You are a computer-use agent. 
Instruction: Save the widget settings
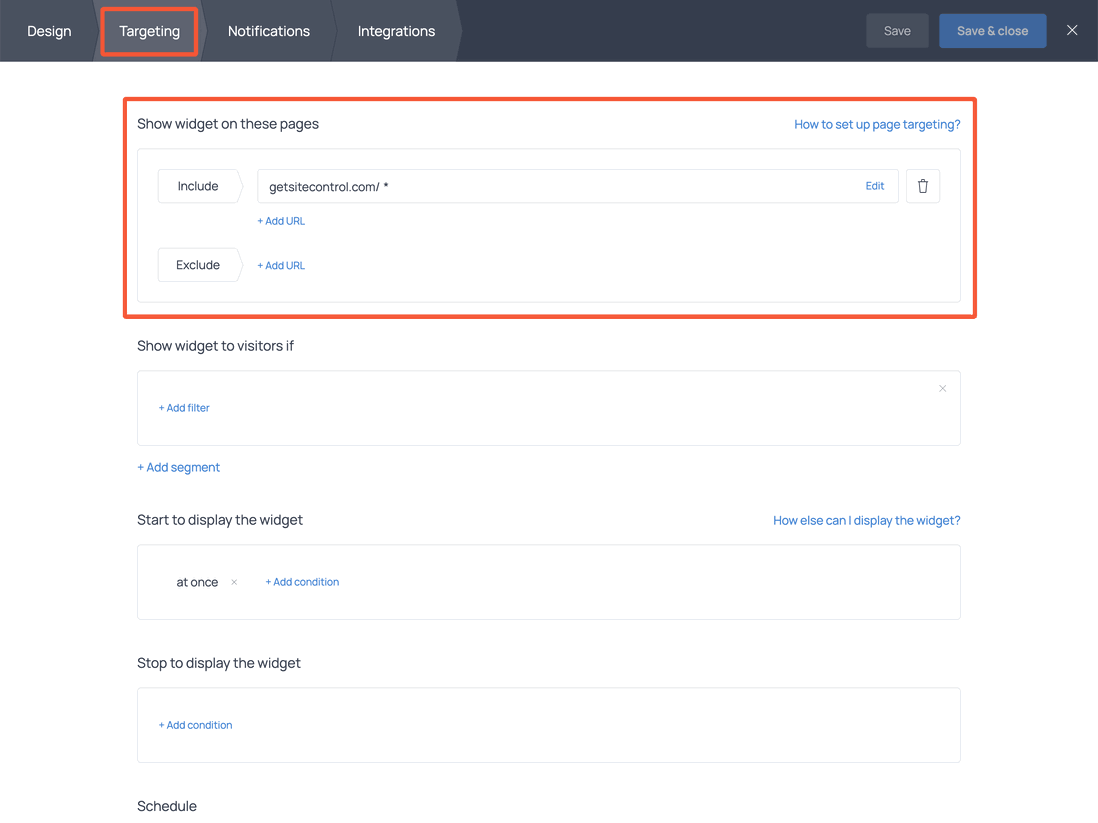click(x=897, y=30)
